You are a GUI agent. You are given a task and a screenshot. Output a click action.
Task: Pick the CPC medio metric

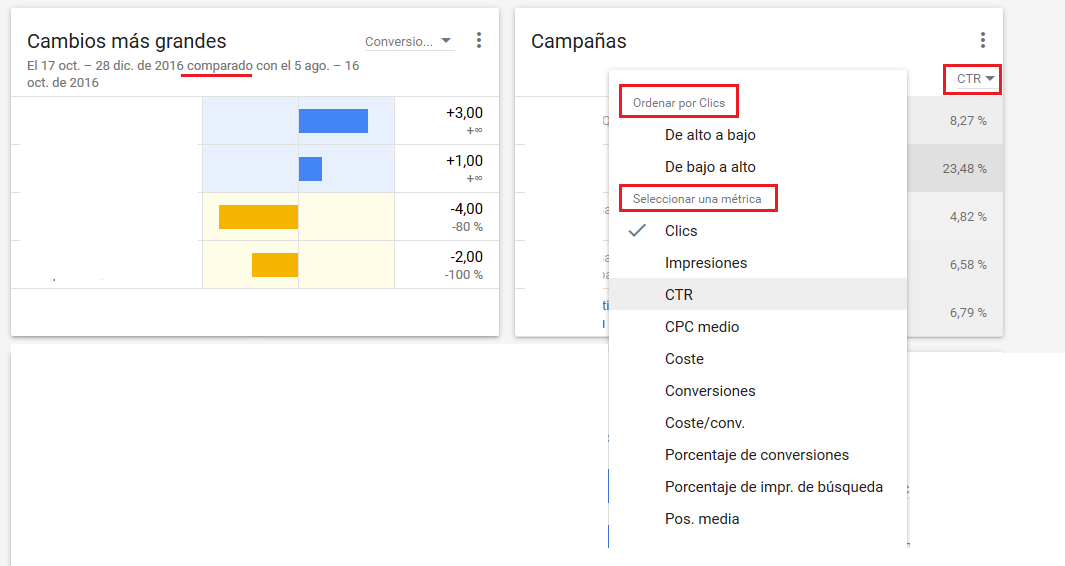click(702, 327)
